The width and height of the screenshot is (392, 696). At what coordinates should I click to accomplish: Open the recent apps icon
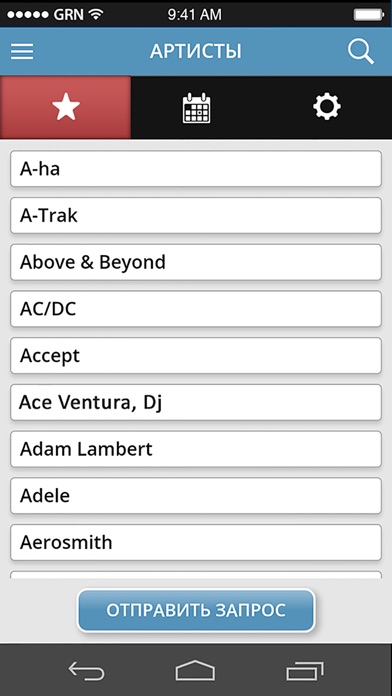[x=305, y=671]
